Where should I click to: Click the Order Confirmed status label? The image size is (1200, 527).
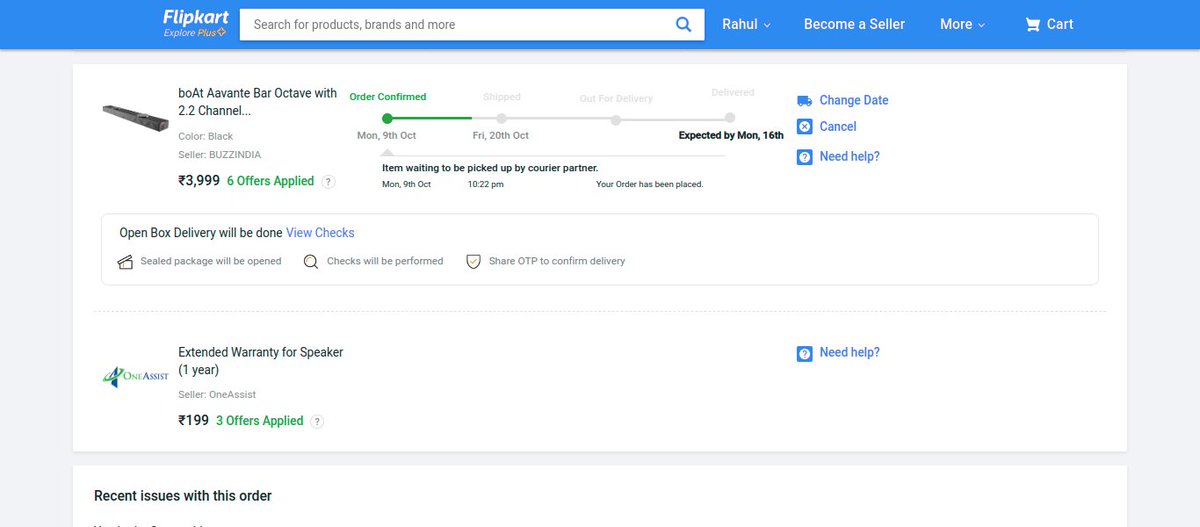coord(388,97)
